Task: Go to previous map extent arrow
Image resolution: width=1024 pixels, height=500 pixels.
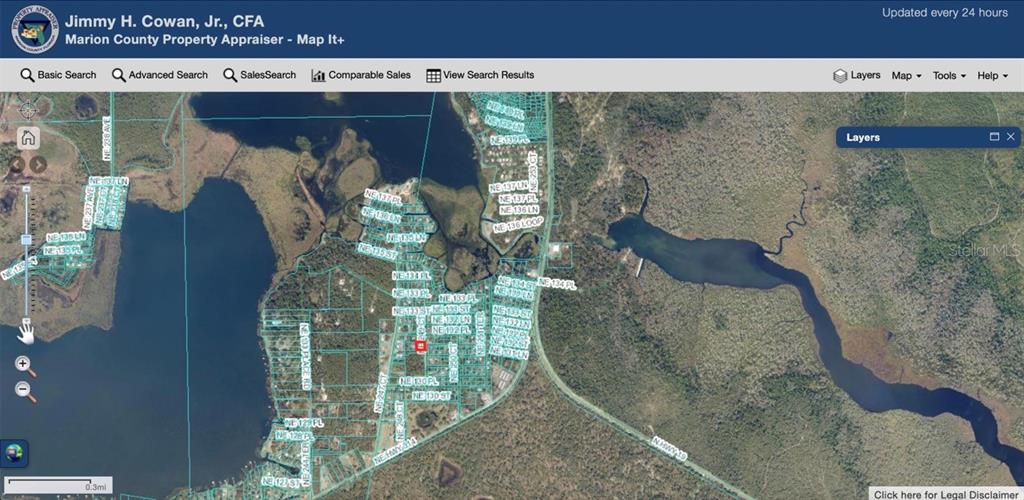Action: (x=17, y=164)
